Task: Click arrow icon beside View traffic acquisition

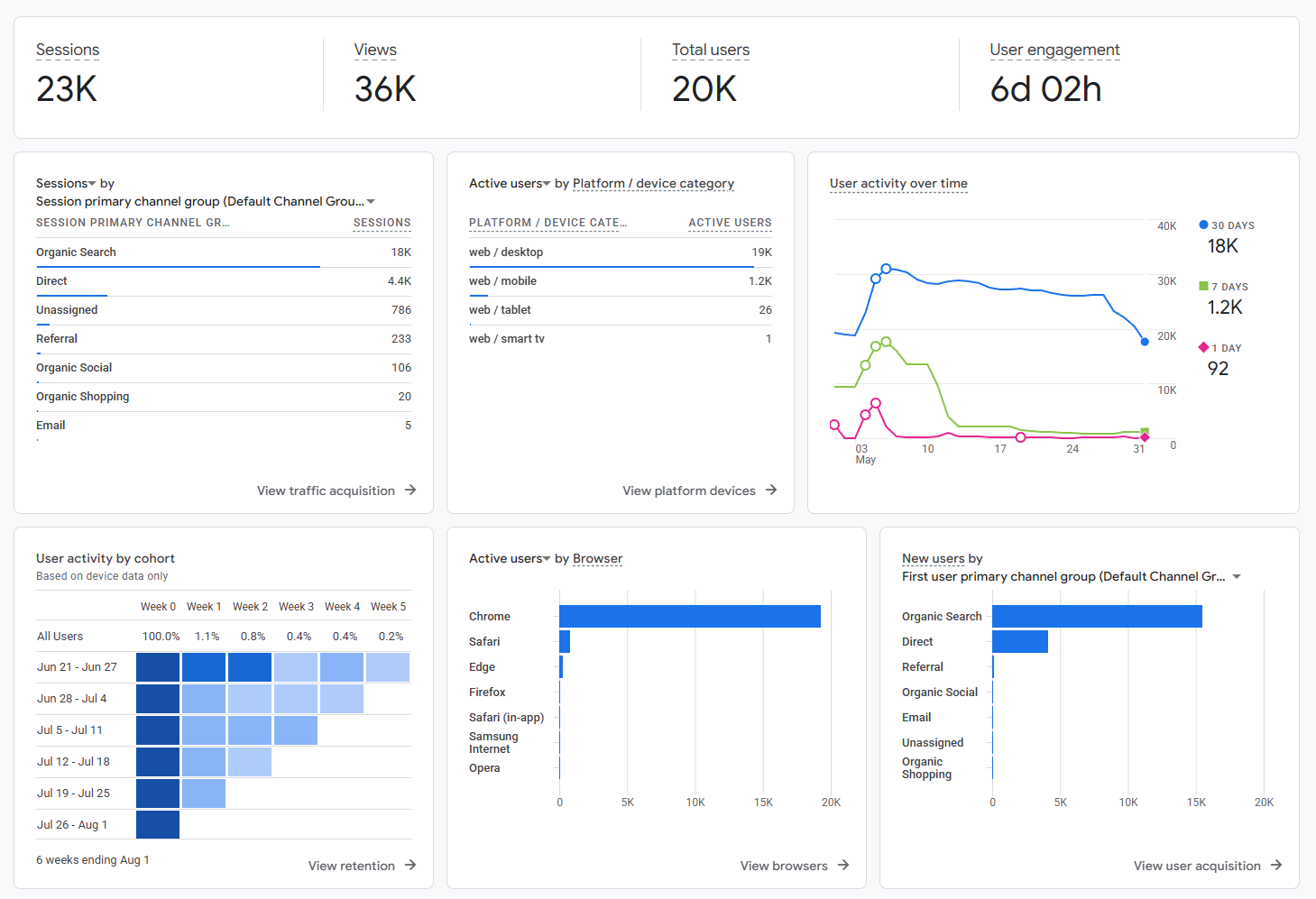Action: tap(410, 490)
